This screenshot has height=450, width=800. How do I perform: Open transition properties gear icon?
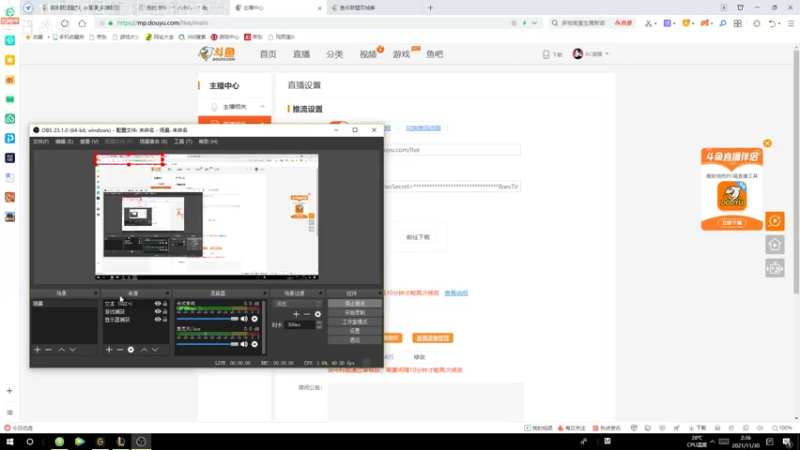(318, 314)
